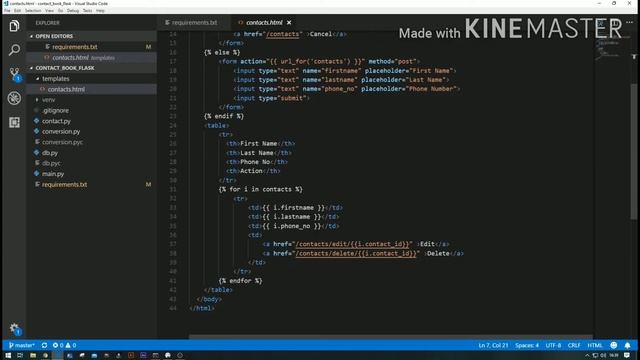Follow the /contacts/delete href link
Image resolution: width=640 pixels, height=360 pixels.
pyautogui.click(x=356, y=253)
